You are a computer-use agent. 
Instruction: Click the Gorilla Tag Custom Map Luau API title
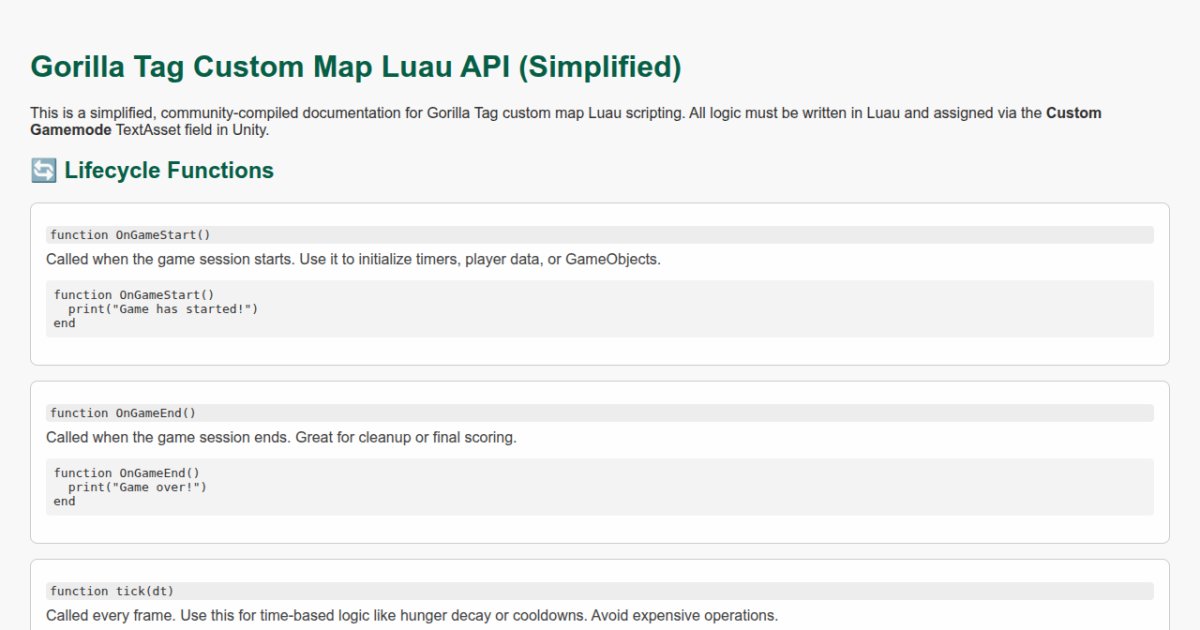(x=355, y=67)
